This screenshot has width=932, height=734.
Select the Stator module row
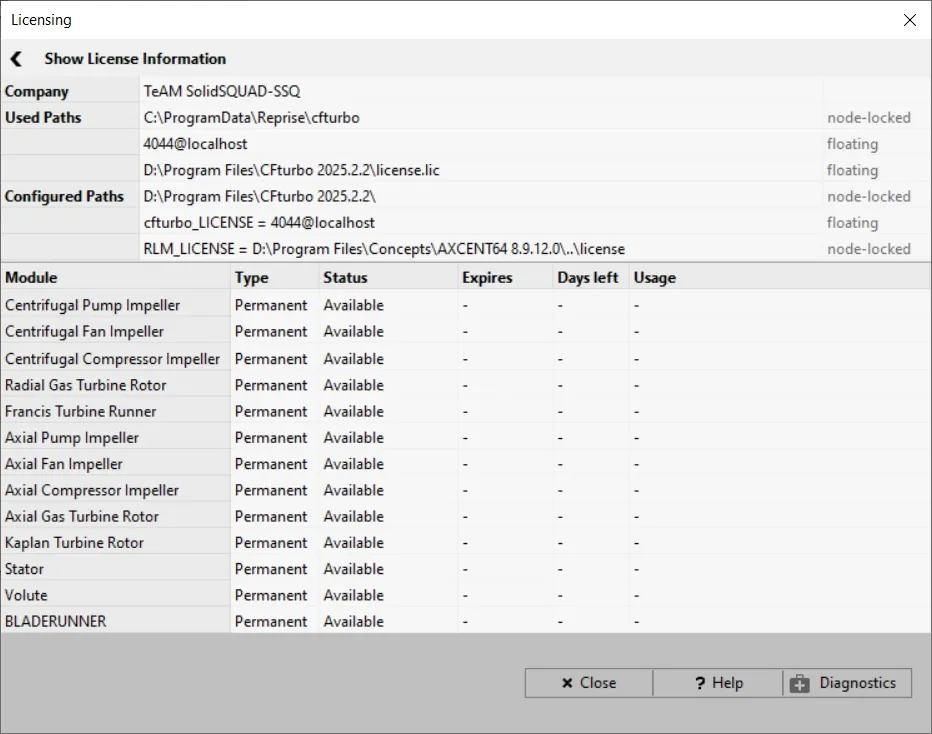[x=466, y=569]
